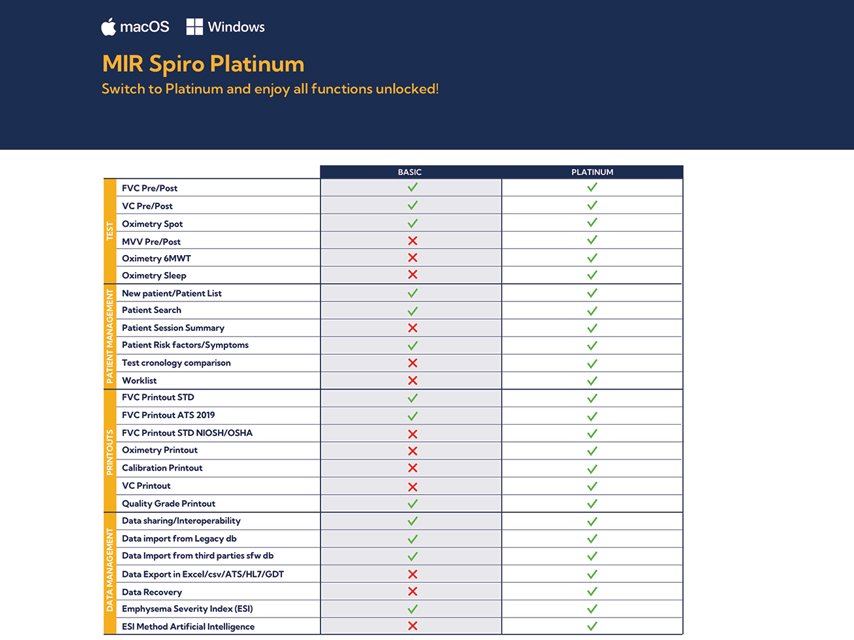Click the 'Data sharing/Interoperability' row label
Image resolution: width=854 pixels, height=640 pixels.
pyautogui.click(x=181, y=521)
